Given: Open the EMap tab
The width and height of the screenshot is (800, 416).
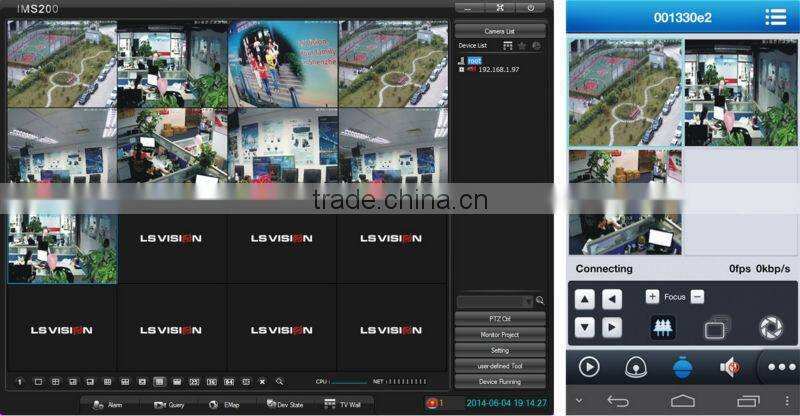Looking at the screenshot, I should pos(224,405).
